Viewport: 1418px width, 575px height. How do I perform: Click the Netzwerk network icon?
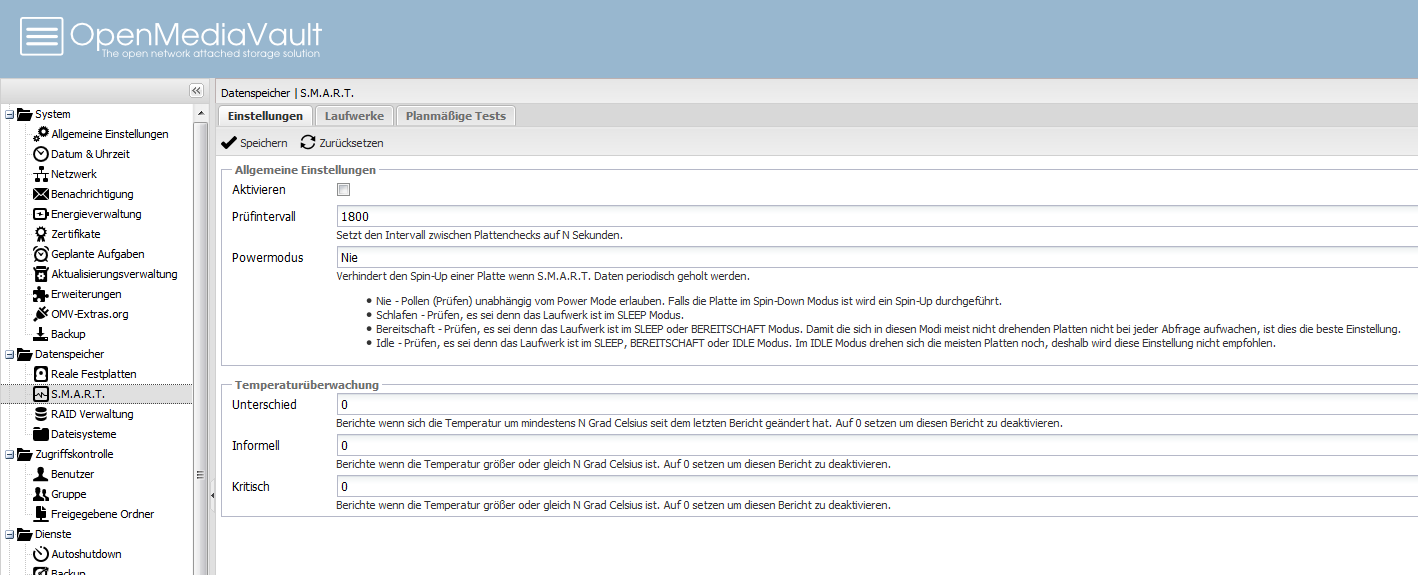click(41, 174)
